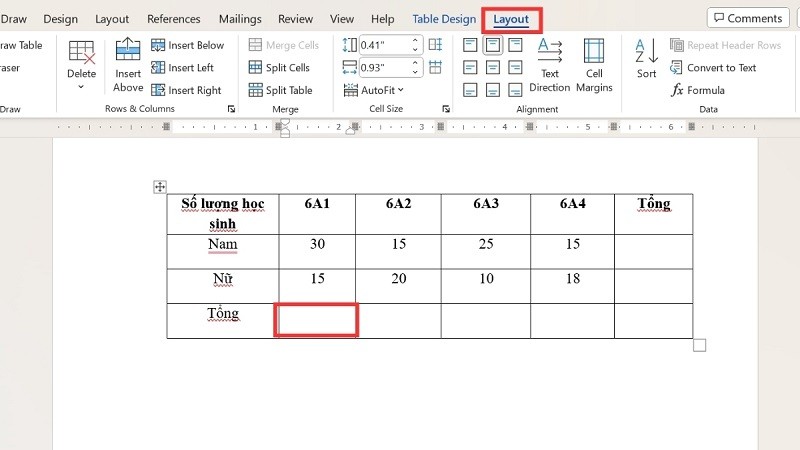The height and width of the screenshot is (450, 800).
Task: Select Align Center Left alignment
Action: (471, 68)
